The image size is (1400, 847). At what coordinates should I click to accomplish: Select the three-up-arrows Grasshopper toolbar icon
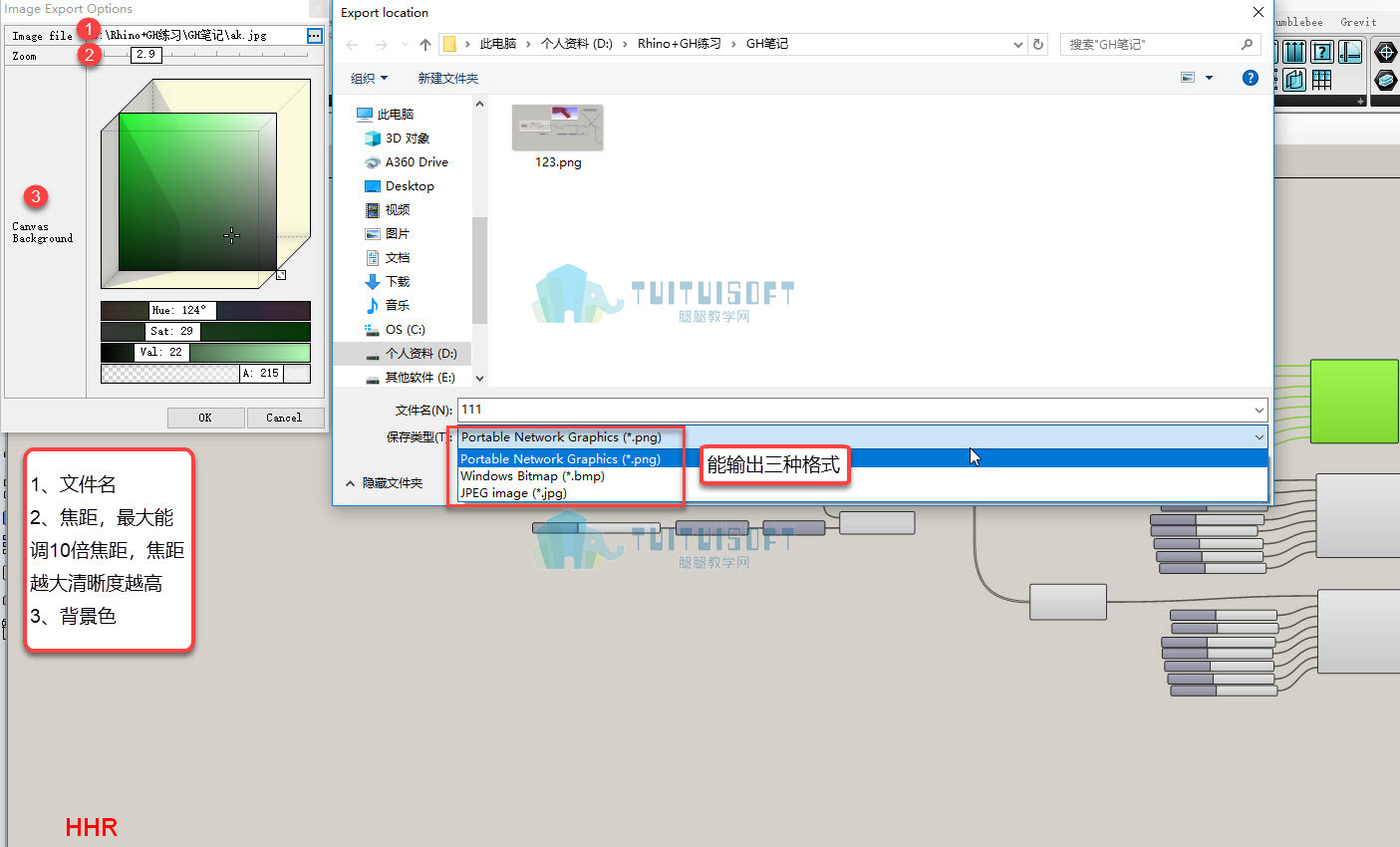1294,53
